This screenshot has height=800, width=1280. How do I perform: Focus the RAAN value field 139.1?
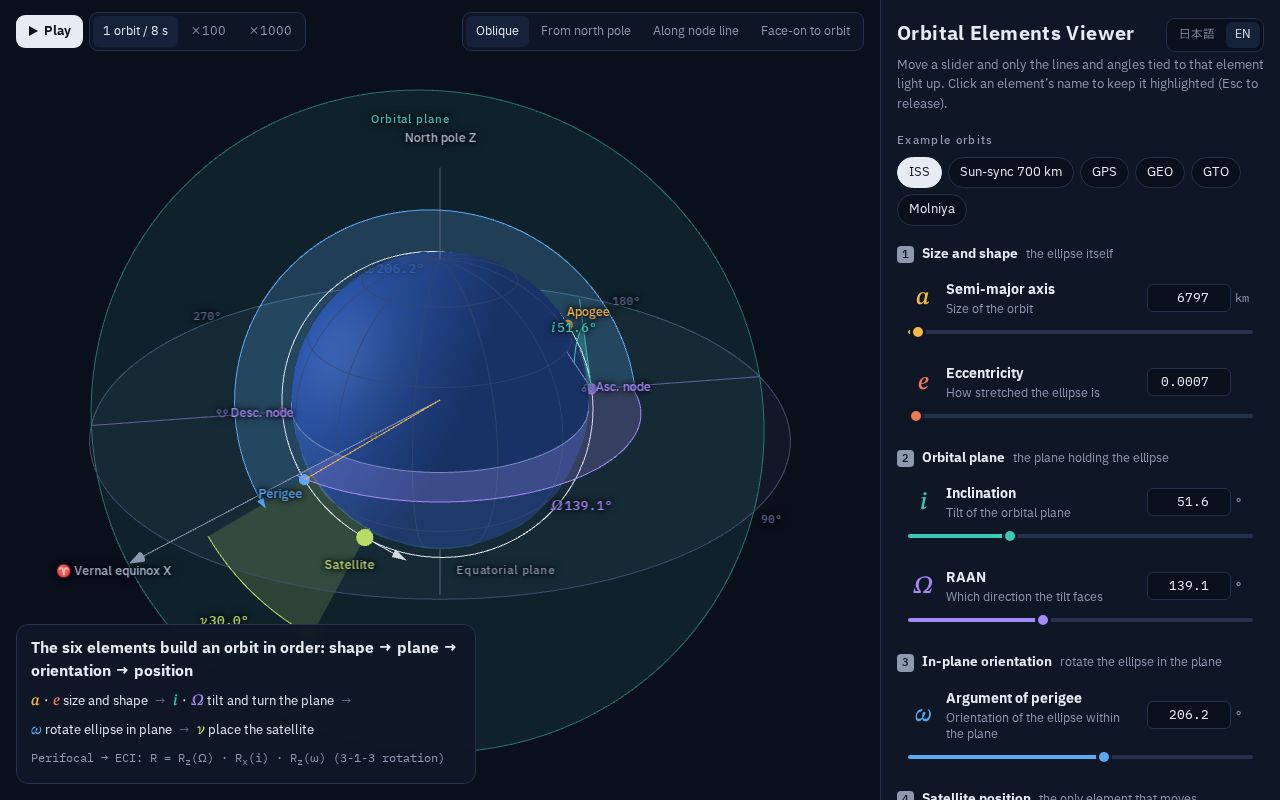(1188, 586)
